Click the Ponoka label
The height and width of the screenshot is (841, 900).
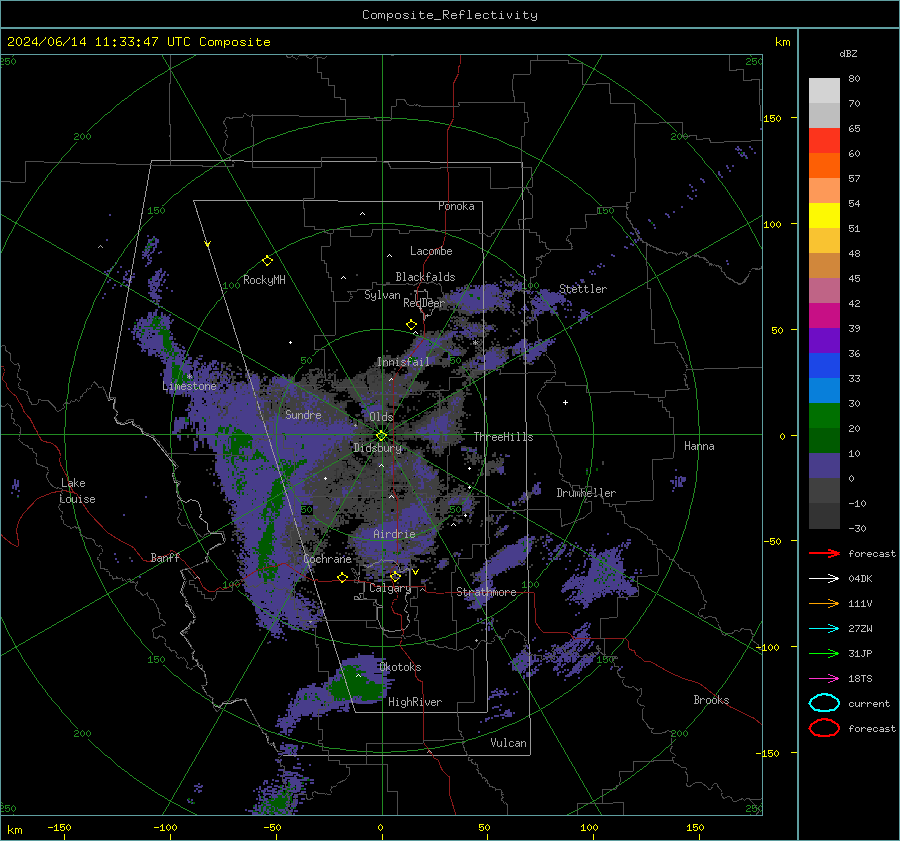click(x=456, y=206)
